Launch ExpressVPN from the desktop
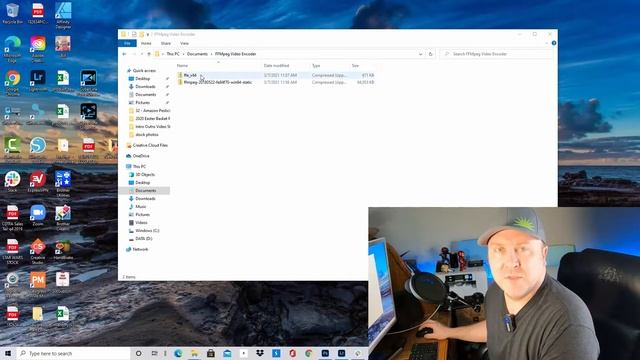Viewport: 640px width, 360px height. click(x=38, y=182)
